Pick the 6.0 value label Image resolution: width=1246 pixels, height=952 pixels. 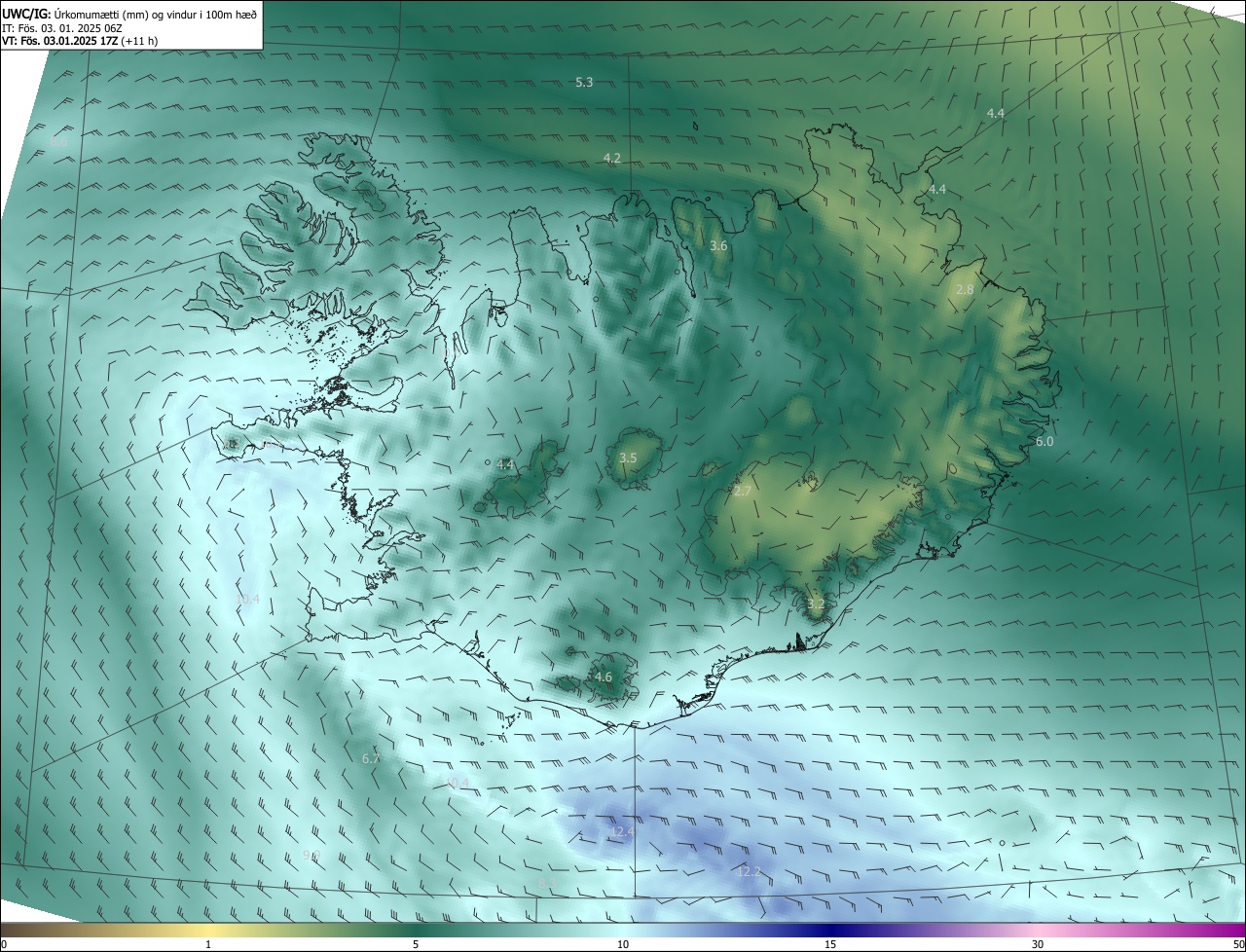coord(1044,442)
